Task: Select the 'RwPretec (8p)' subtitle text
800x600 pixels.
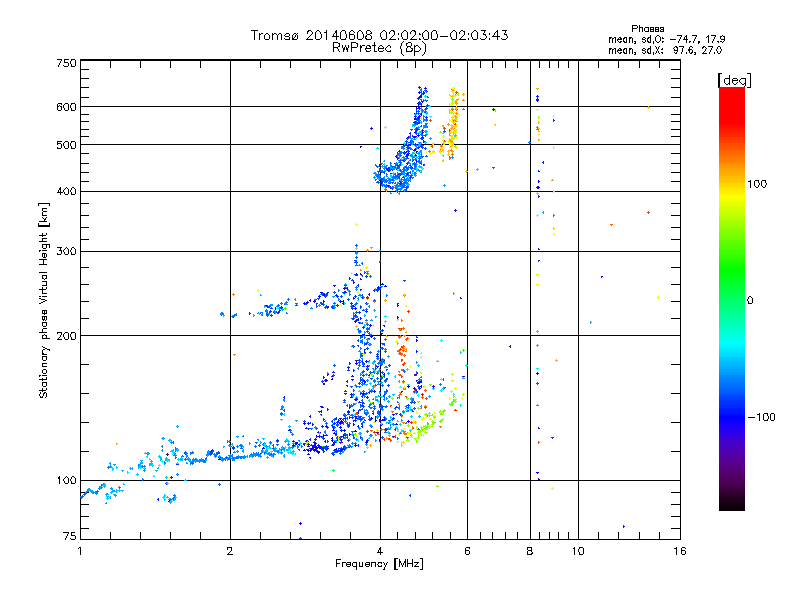Action: [379, 48]
